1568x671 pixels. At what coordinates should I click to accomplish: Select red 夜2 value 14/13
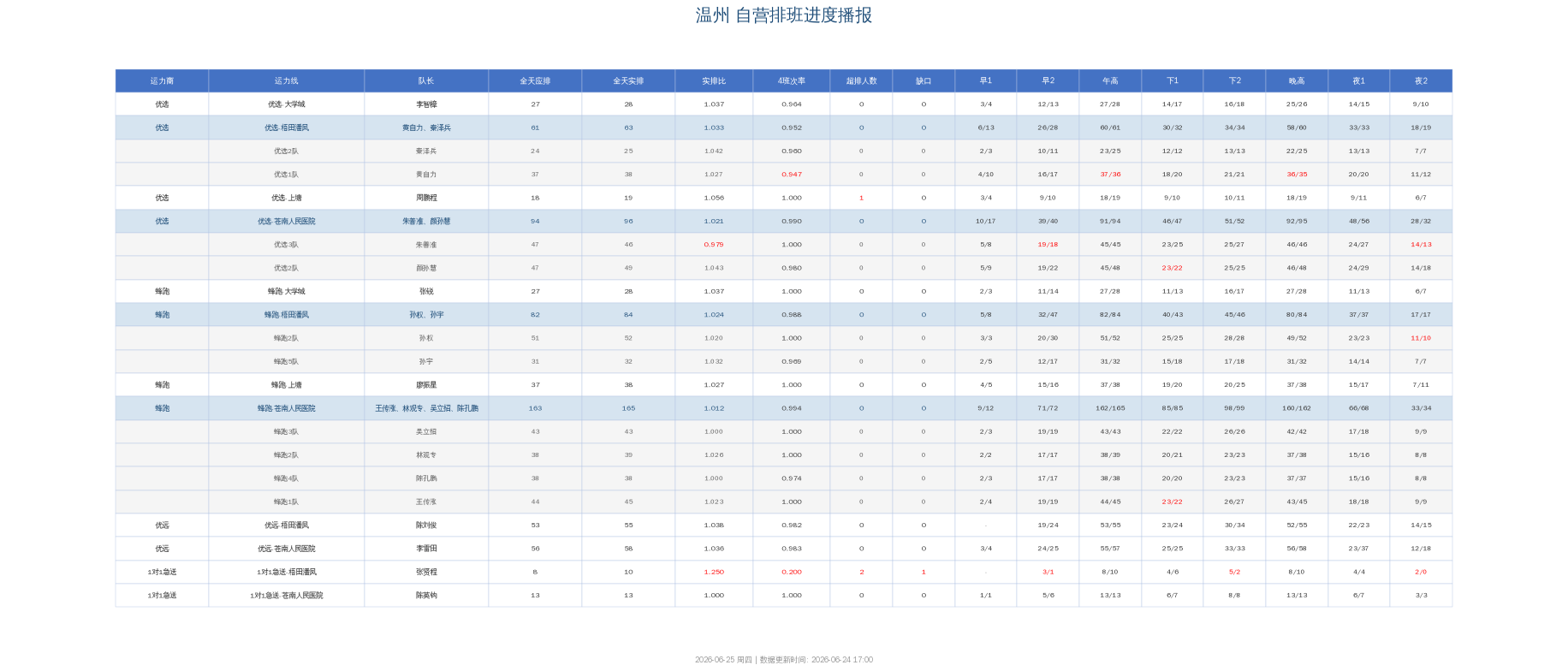point(1421,245)
